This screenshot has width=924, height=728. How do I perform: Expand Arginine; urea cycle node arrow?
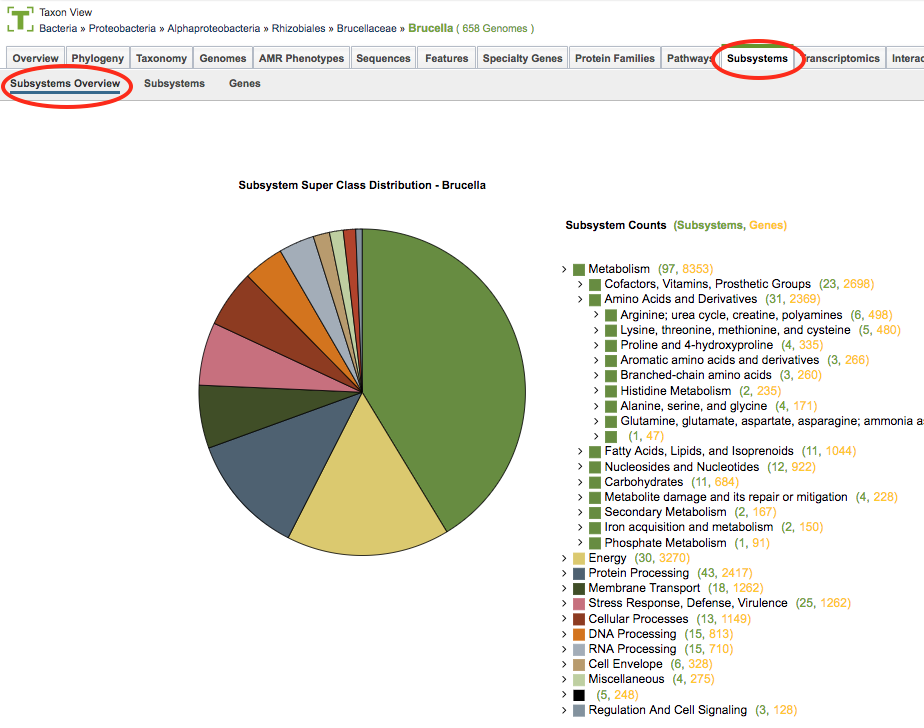click(x=596, y=315)
